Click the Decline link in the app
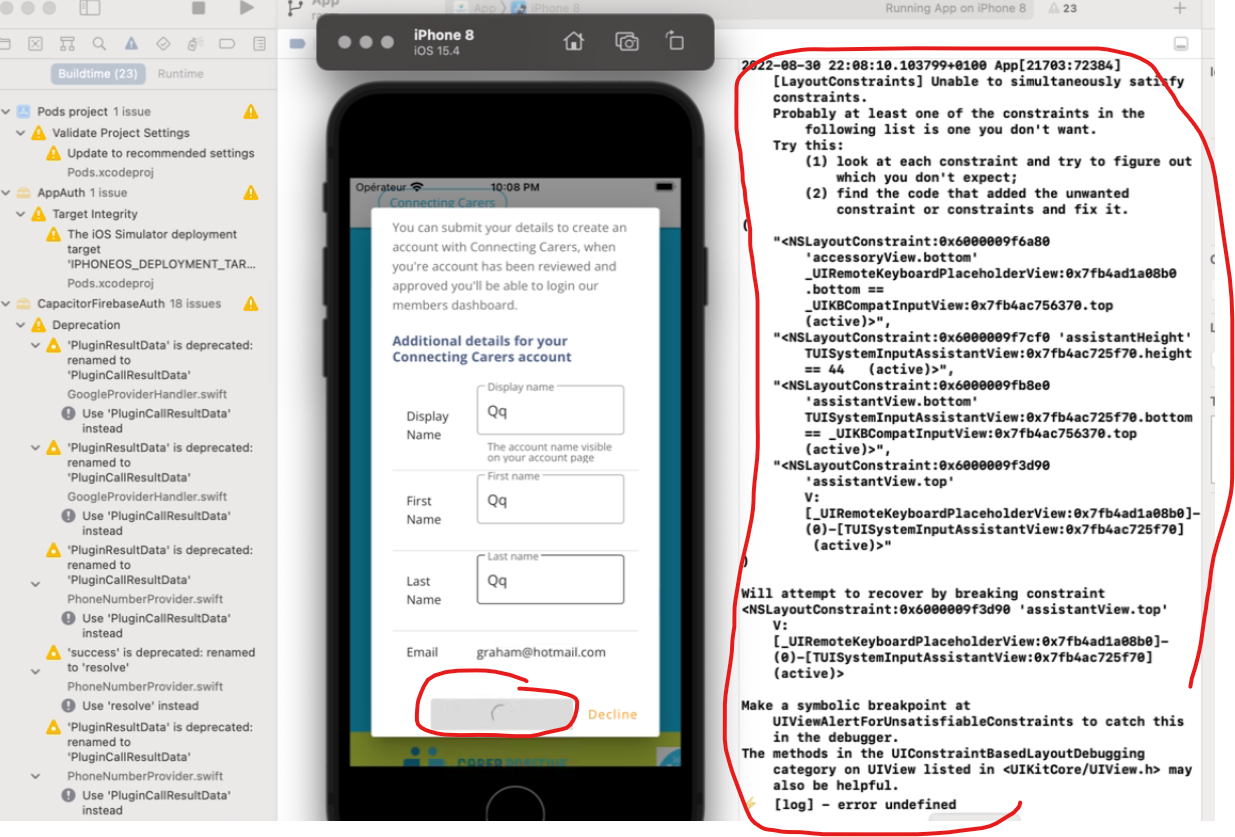This screenshot has width=1235, height=837. pyautogui.click(x=612, y=714)
